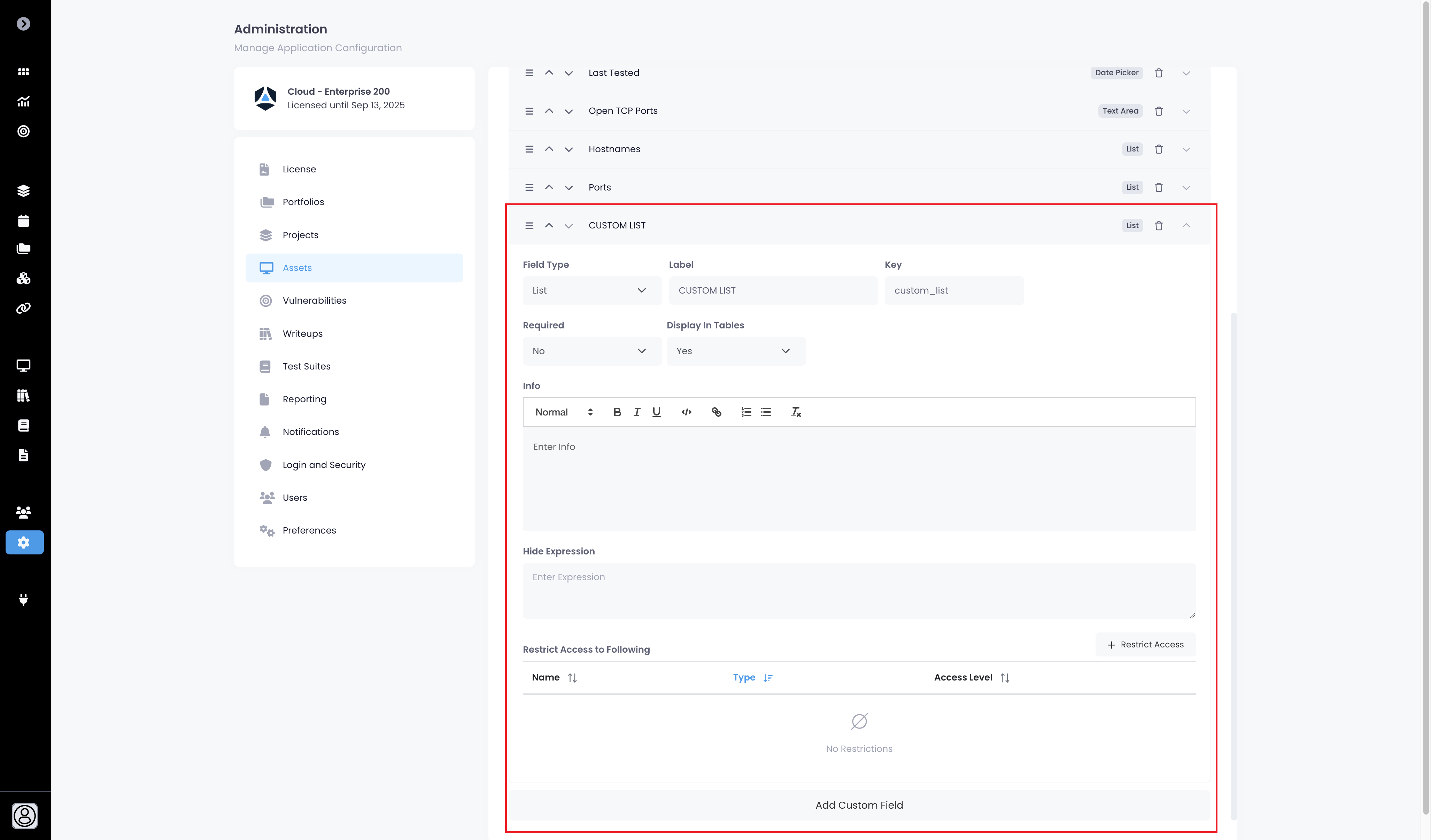
Task: Click the Restrict Access button
Action: (1145, 645)
